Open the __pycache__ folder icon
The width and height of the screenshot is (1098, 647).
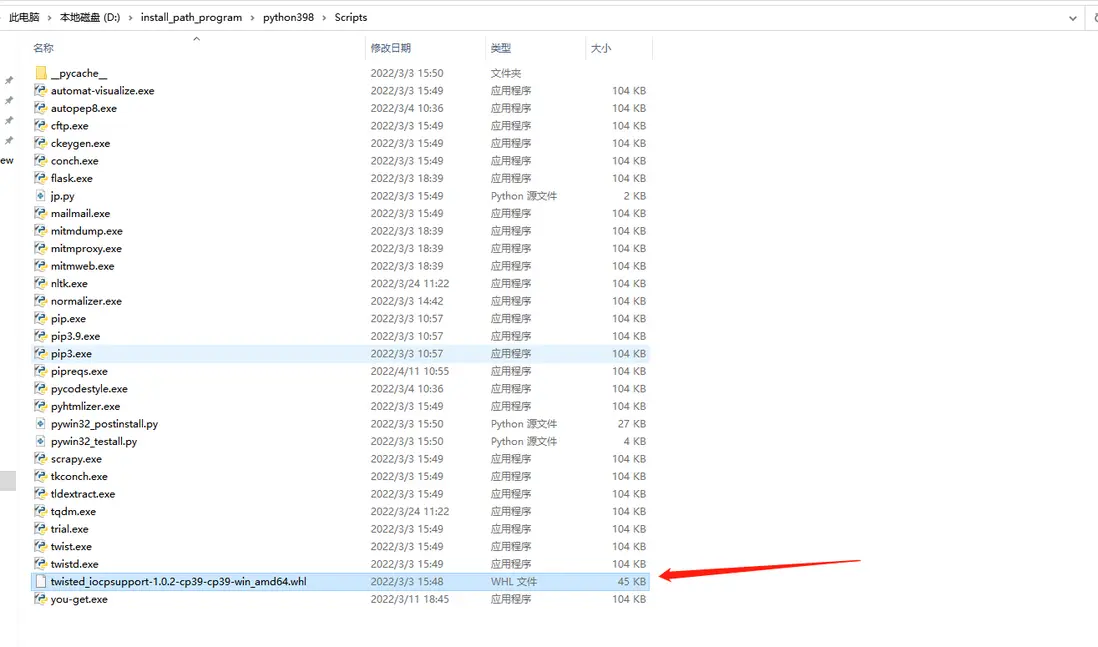point(41,73)
